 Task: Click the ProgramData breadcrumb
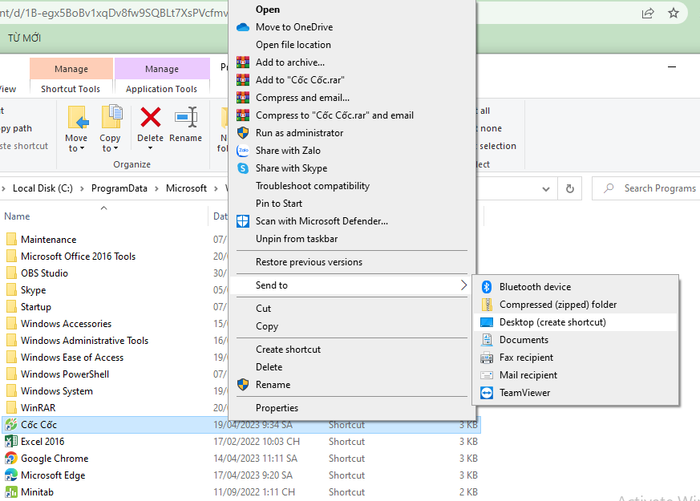click(119, 188)
